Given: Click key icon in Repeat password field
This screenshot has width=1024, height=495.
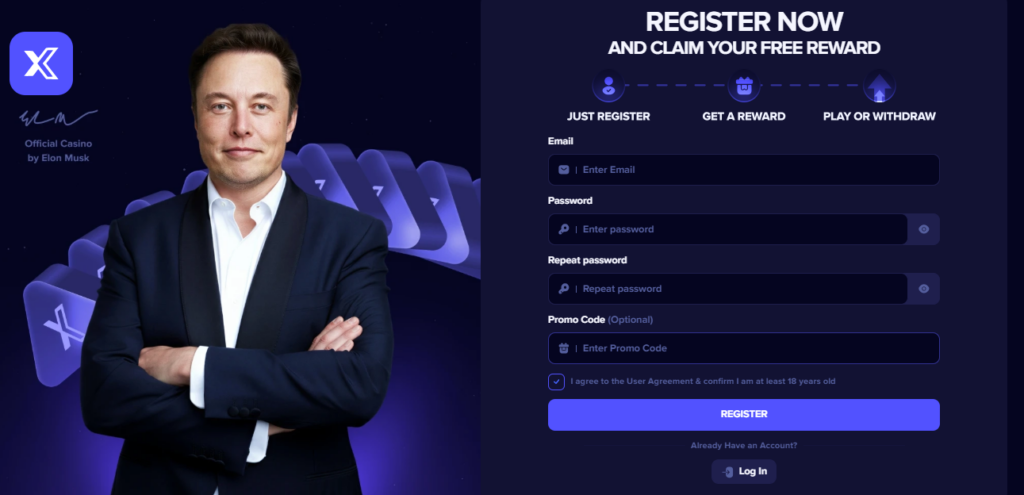Looking at the screenshot, I should 564,289.
